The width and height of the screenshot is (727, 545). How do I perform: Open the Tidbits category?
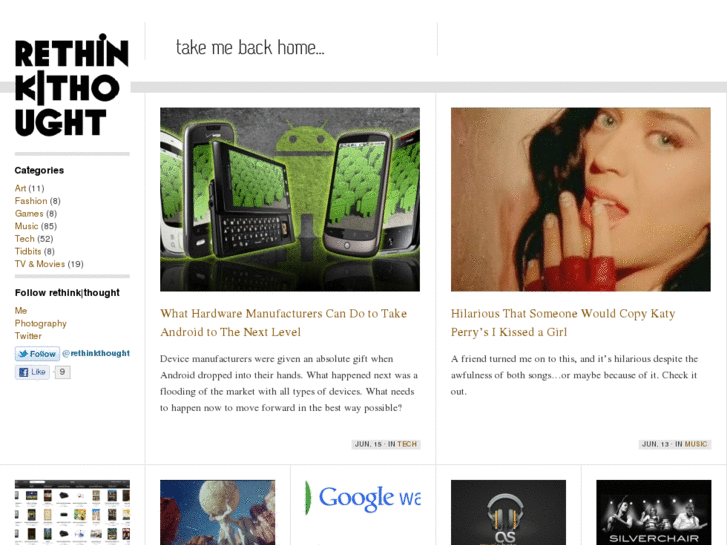tap(28, 251)
